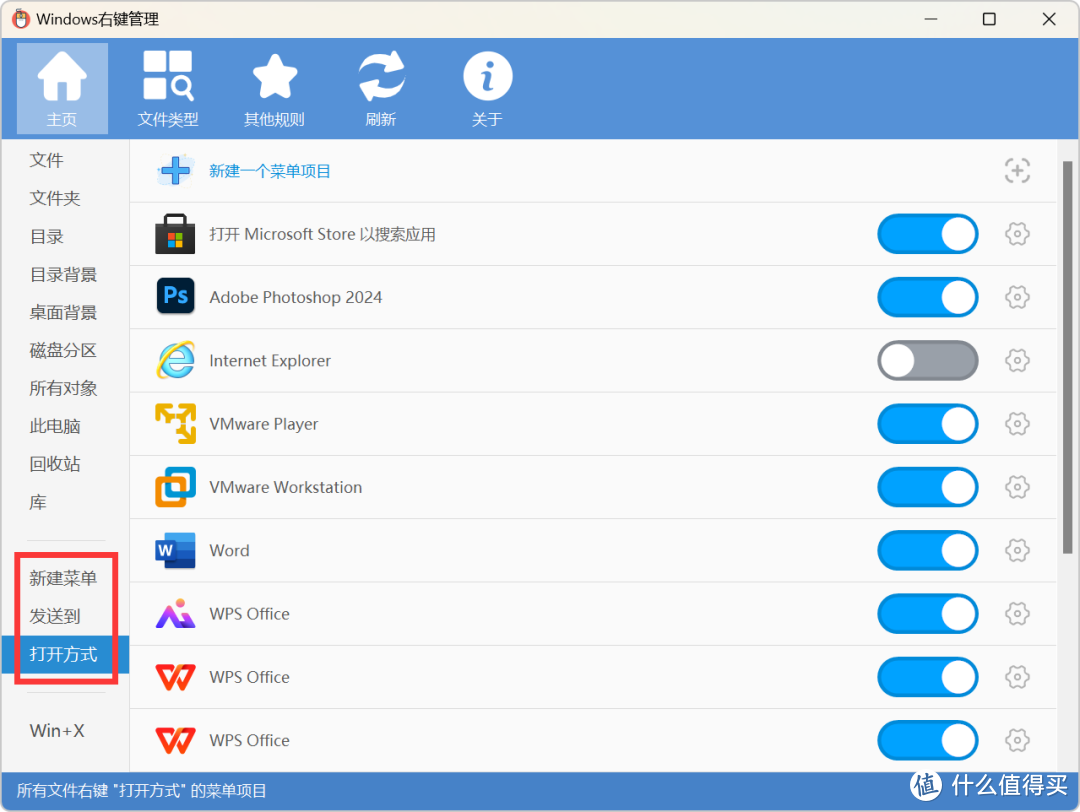The image size is (1080, 812).
Task: Open settings gear for Microsoft Store row
Action: pyautogui.click(x=1017, y=234)
